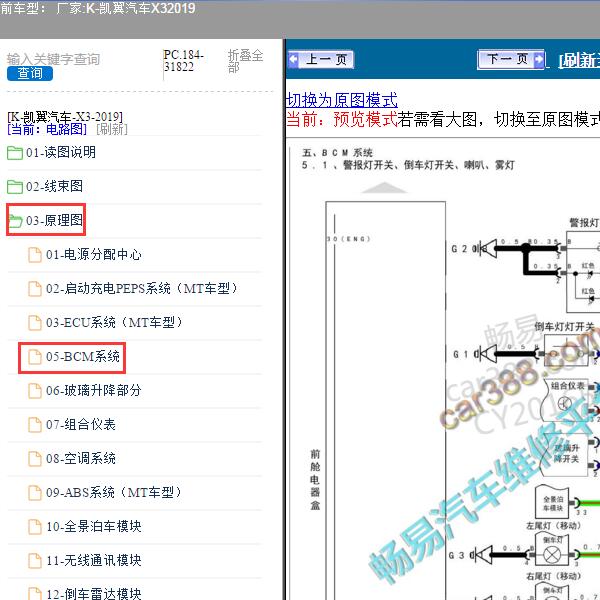Viewport: 600px width, 600px height.
Task: Switch to original image mode via 切换为原图模式
Action: (x=342, y=100)
